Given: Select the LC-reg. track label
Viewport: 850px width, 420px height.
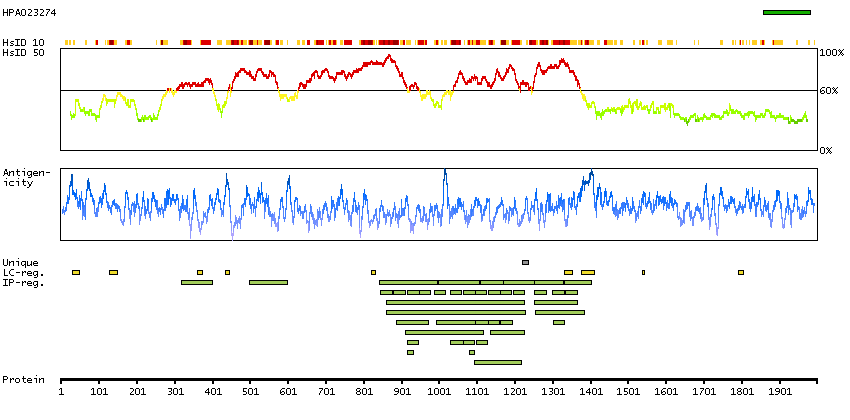Looking at the screenshot, I should 21,272.
